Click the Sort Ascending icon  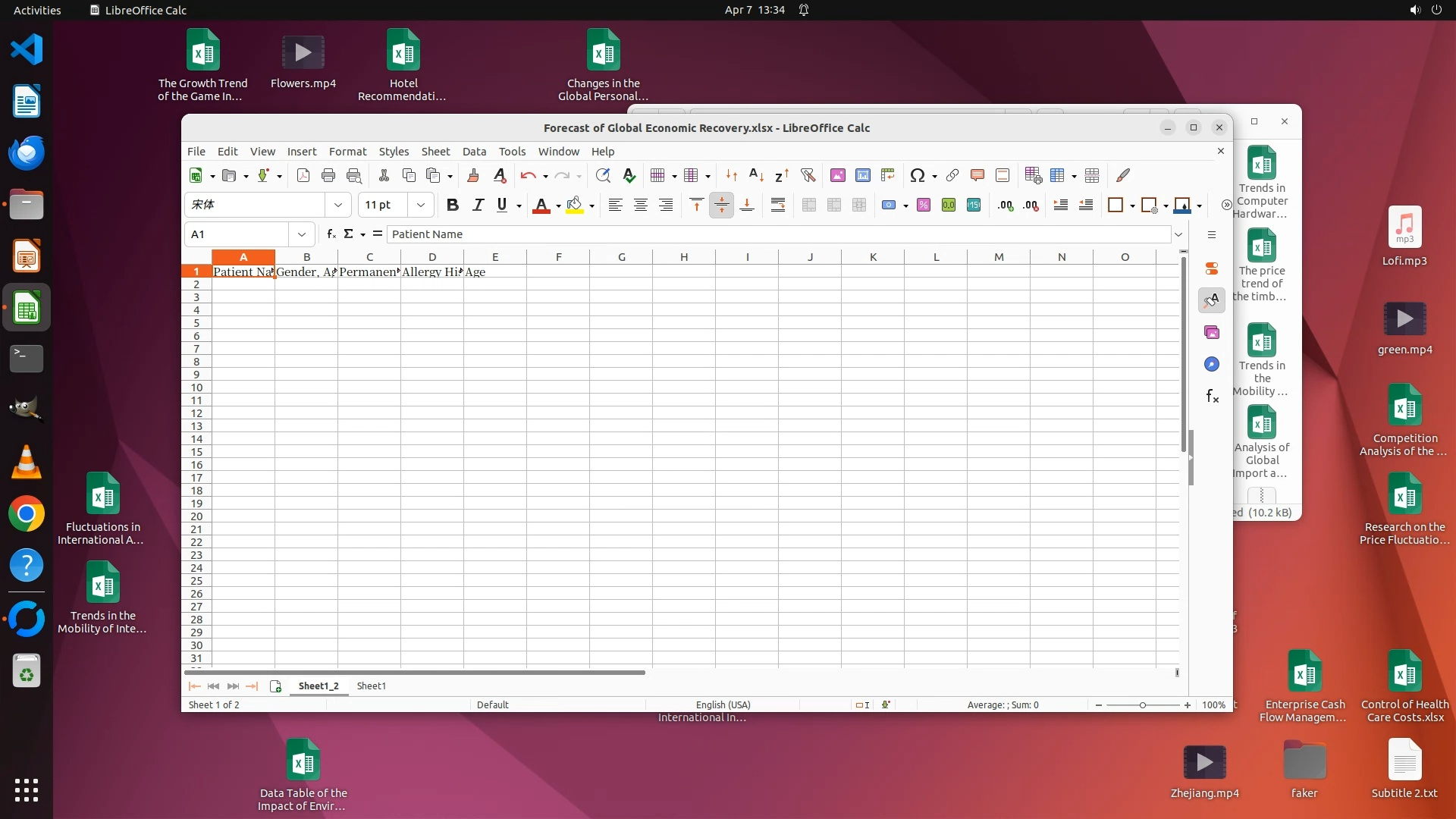tap(756, 176)
